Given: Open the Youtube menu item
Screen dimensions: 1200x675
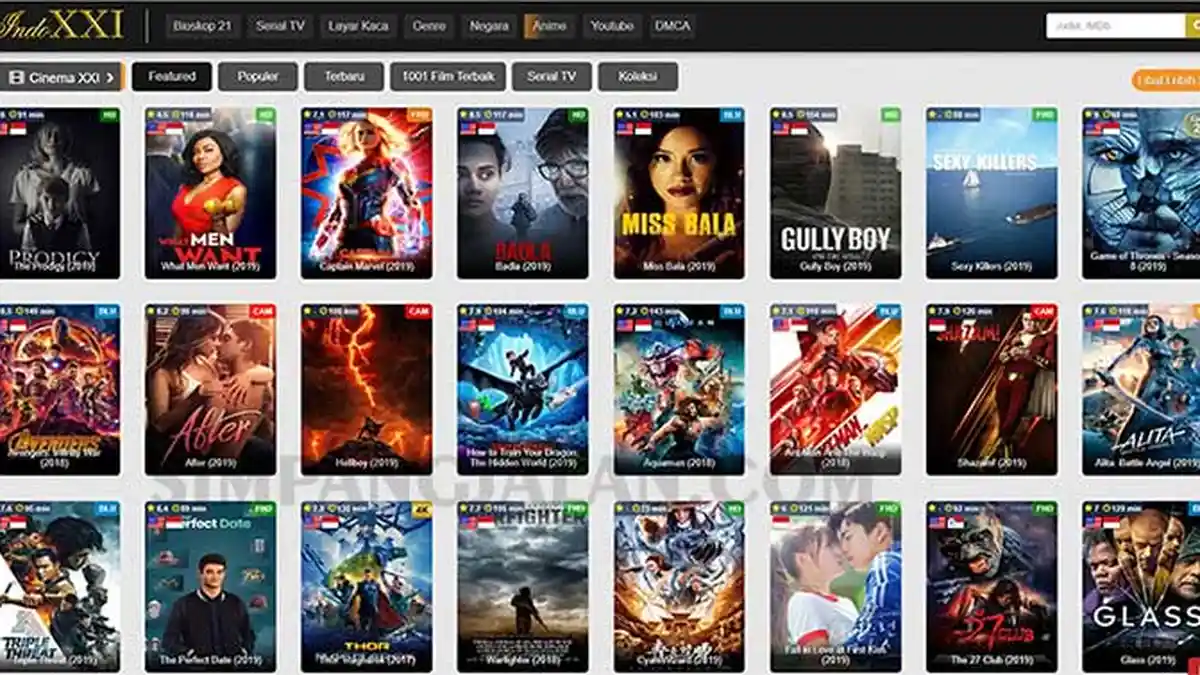Looking at the screenshot, I should (x=611, y=26).
